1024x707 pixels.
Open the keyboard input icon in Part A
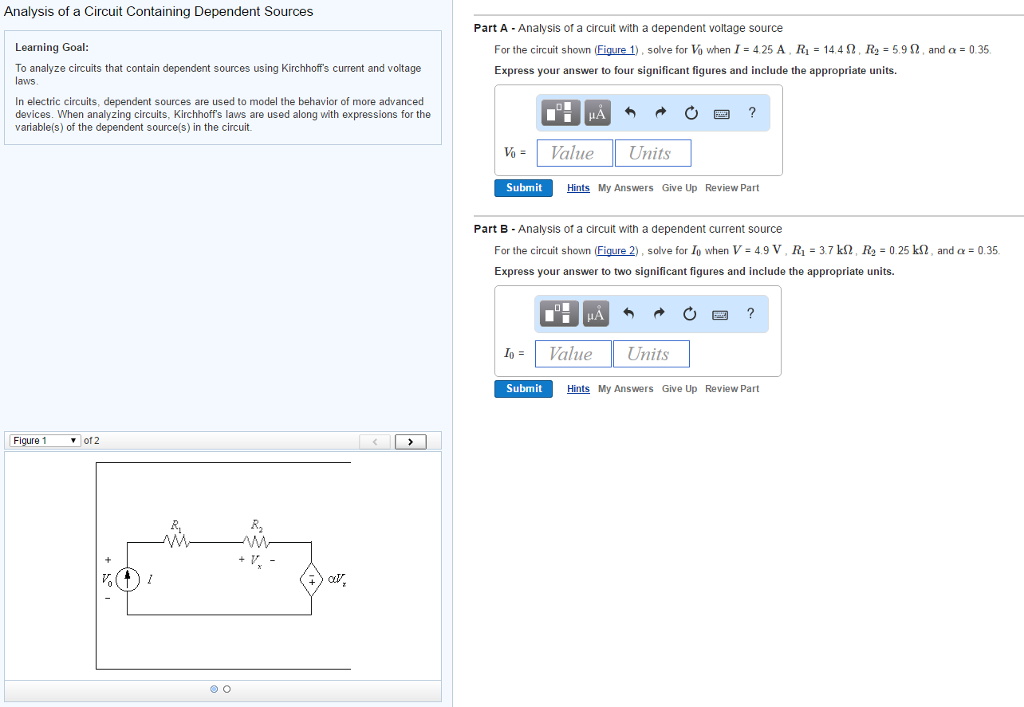721,113
